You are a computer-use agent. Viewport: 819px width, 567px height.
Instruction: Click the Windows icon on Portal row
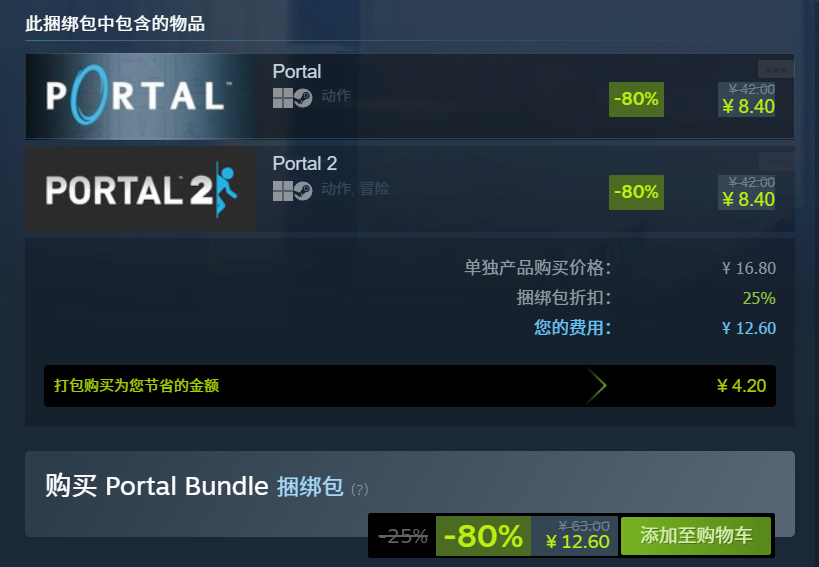click(283, 98)
